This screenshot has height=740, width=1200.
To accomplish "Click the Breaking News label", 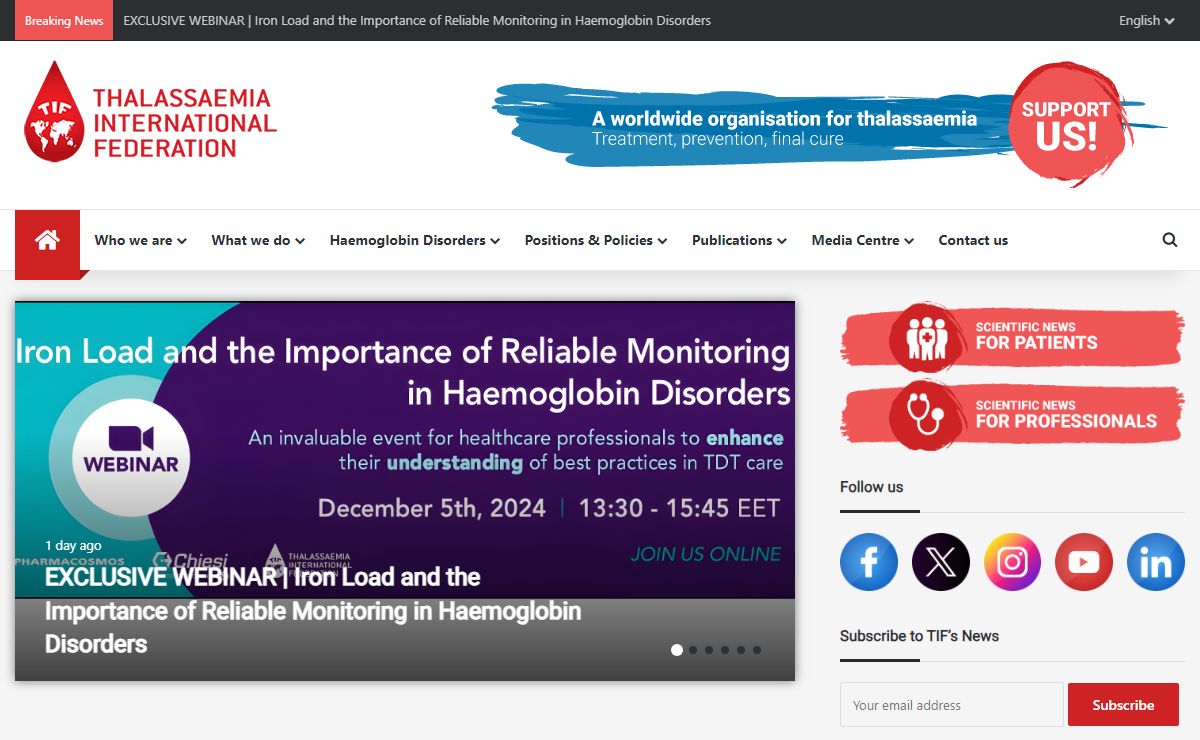I will (64, 20).
